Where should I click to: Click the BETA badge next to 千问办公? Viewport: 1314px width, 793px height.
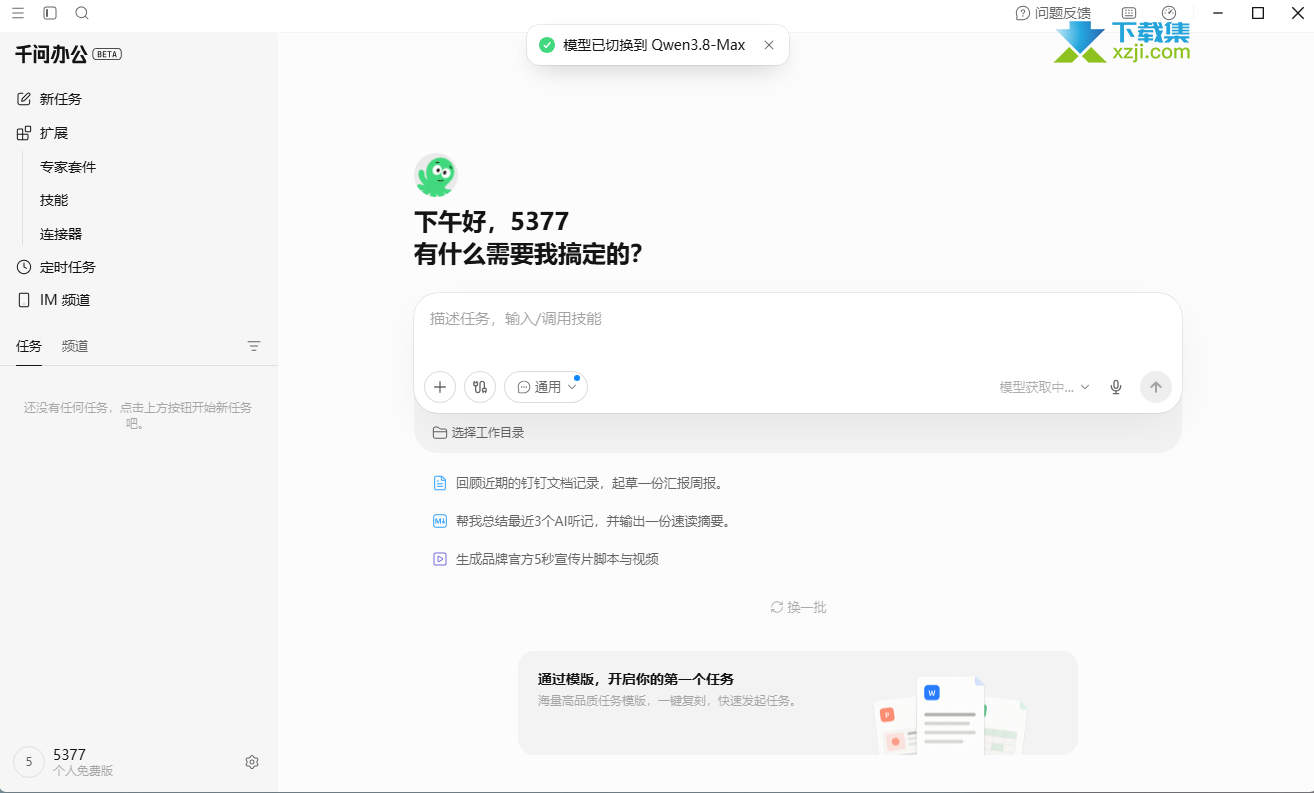107,54
